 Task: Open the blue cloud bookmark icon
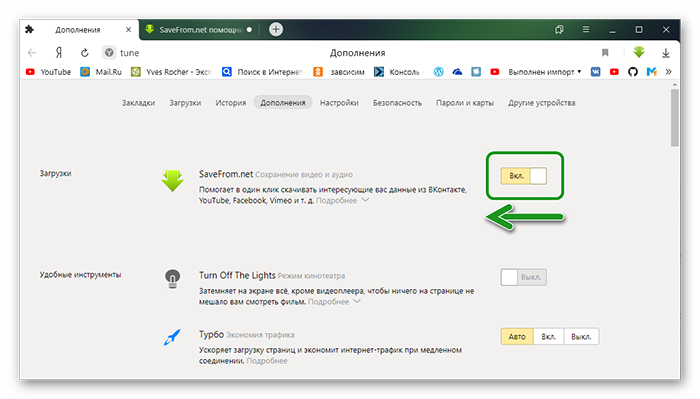coord(457,72)
